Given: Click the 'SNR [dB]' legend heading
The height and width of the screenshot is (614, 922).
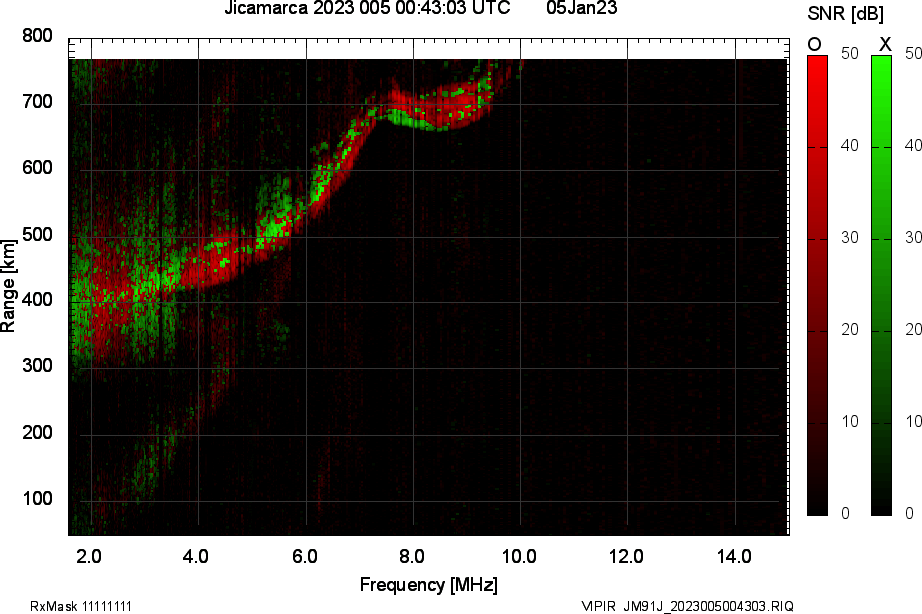Looking at the screenshot, I should 846,14.
